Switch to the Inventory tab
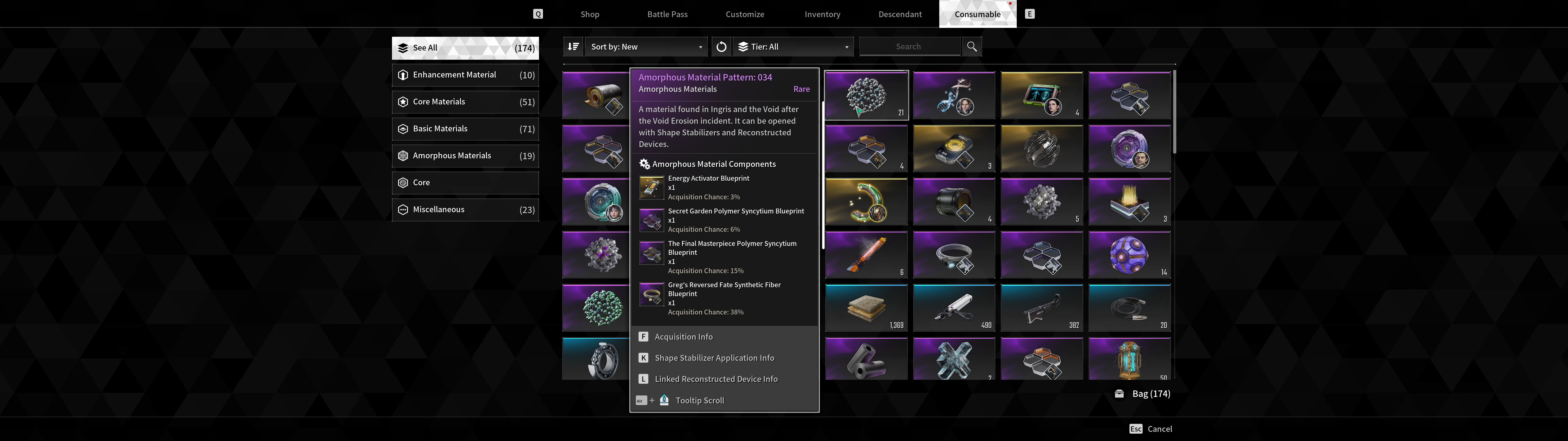 click(x=822, y=14)
